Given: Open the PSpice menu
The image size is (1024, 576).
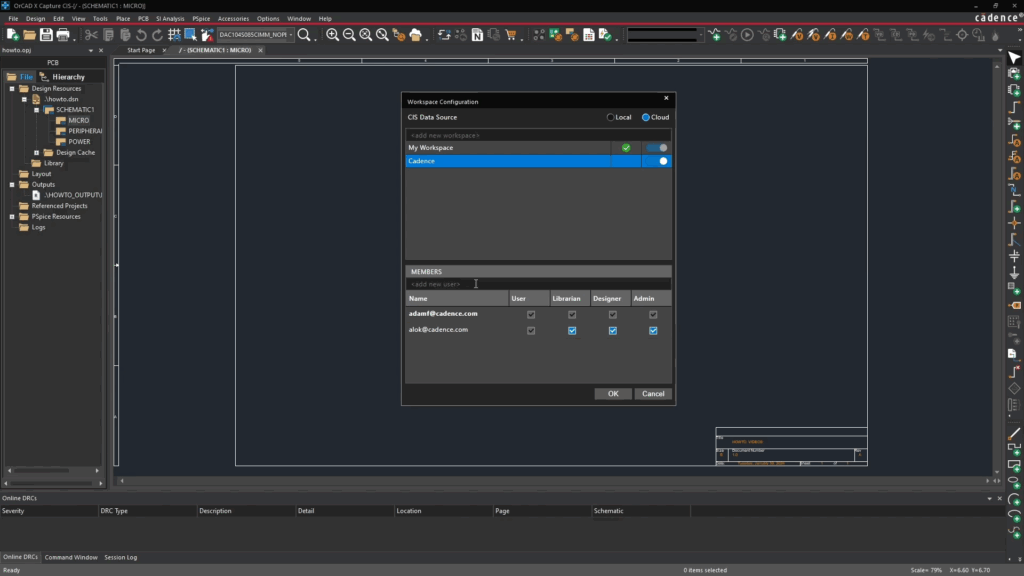Looking at the screenshot, I should click(200, 18).
